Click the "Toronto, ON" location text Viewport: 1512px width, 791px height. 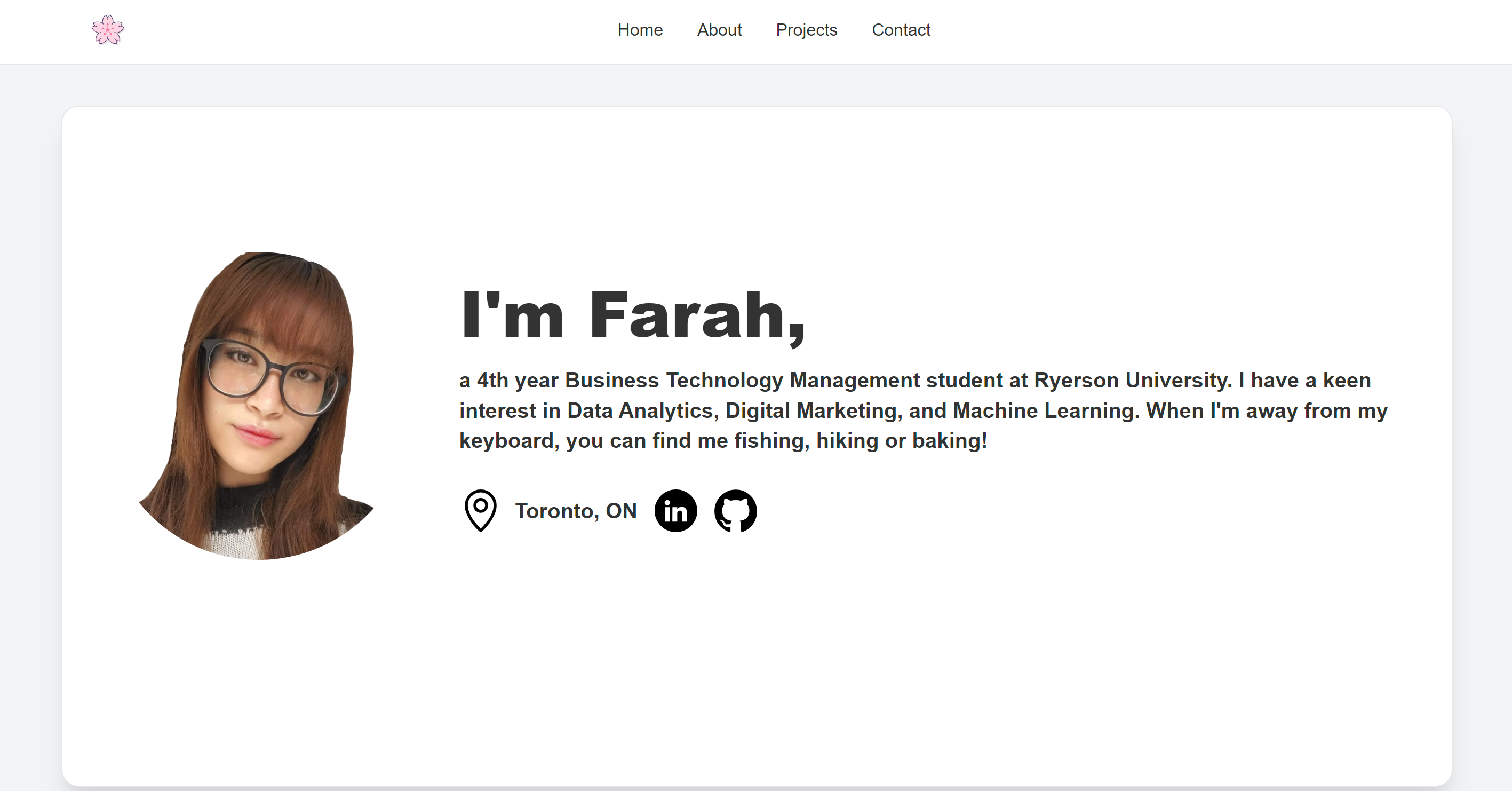[x=576, y=511]
